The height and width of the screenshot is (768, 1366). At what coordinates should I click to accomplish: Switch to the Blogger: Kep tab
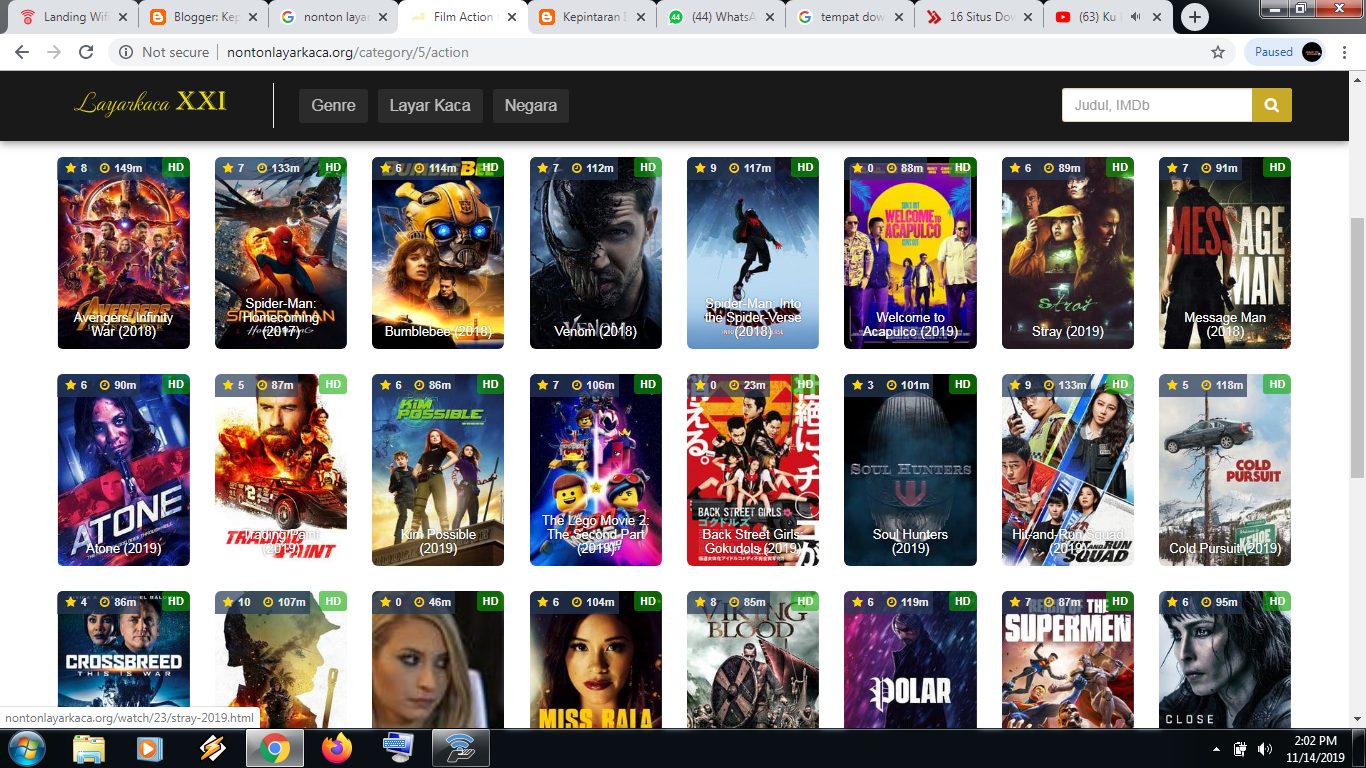(205, 17)
